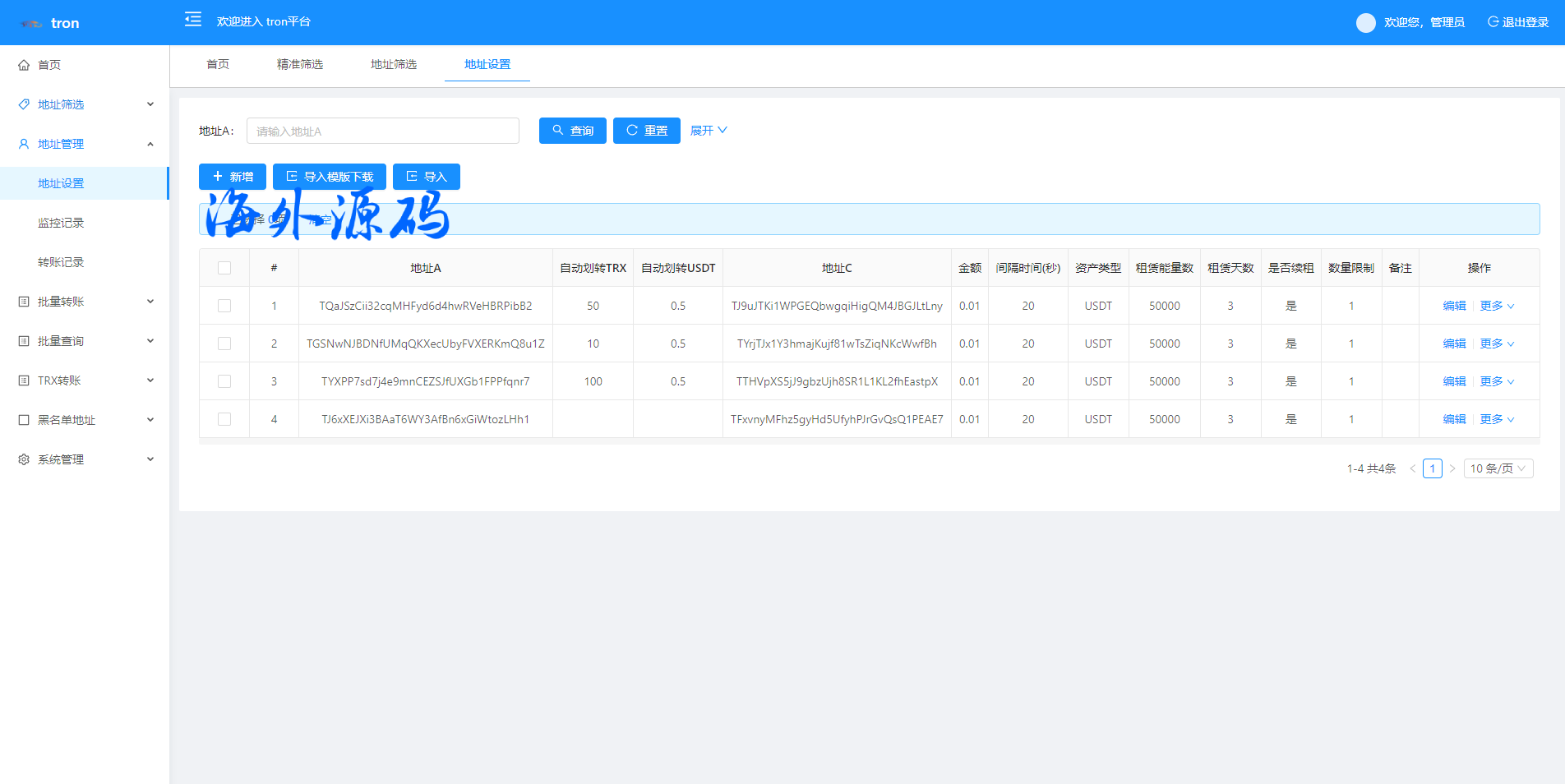This screenshot has height=784, width=1565.
Task: Select the checkbox for row 3
Action: pos(224,381)
